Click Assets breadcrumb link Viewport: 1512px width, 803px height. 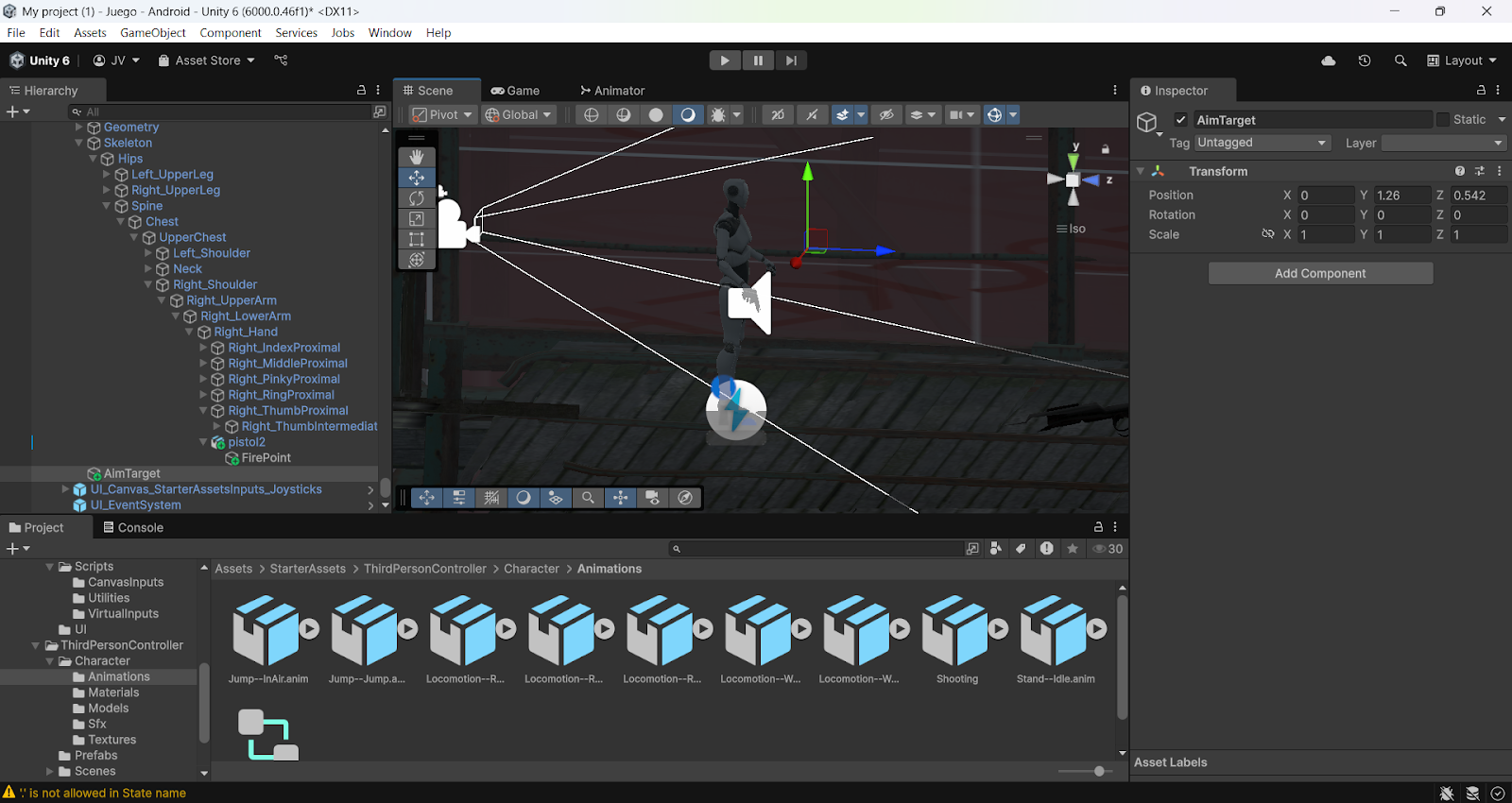[233, 569]
